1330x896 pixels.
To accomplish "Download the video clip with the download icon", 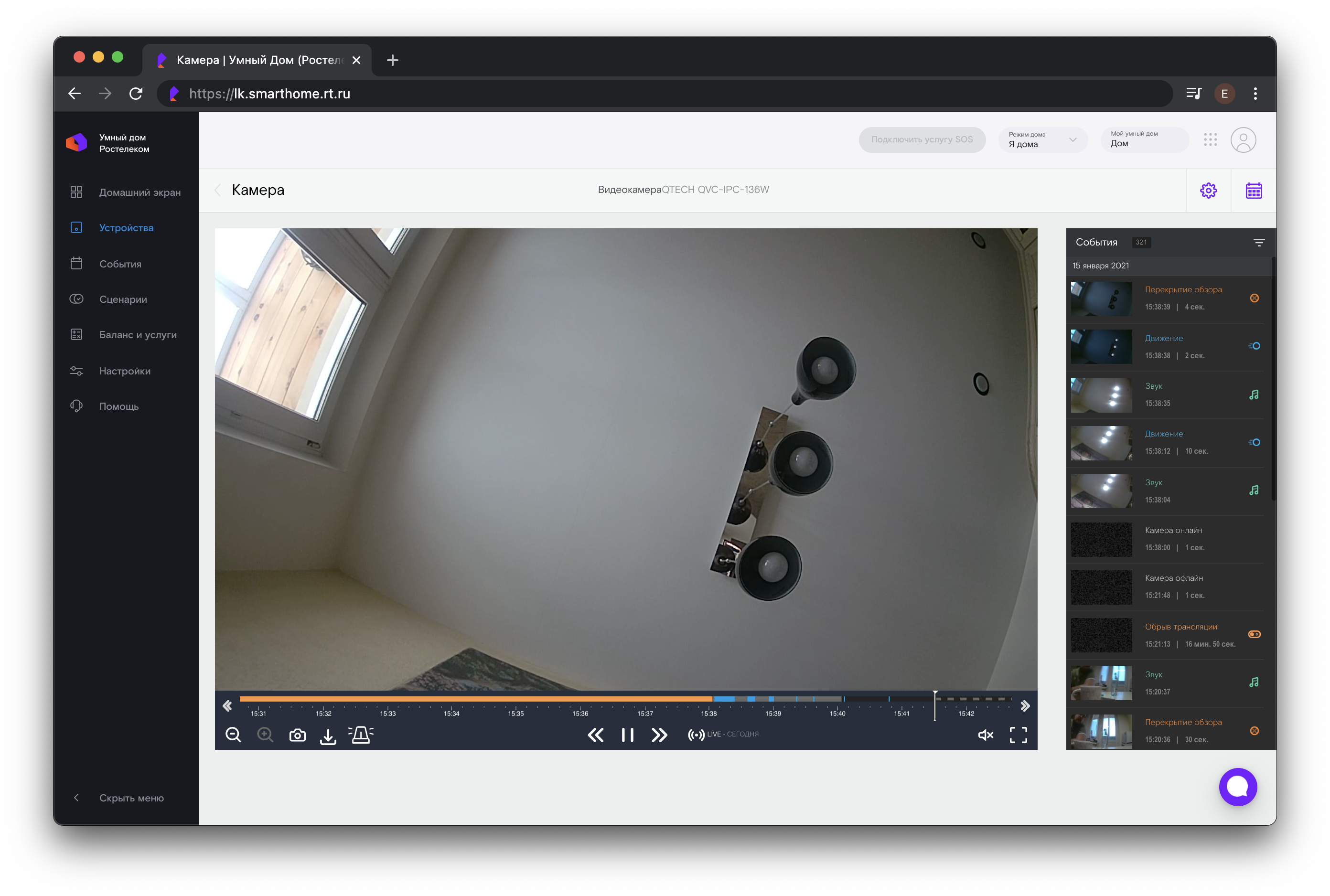I will pos(328,736).
